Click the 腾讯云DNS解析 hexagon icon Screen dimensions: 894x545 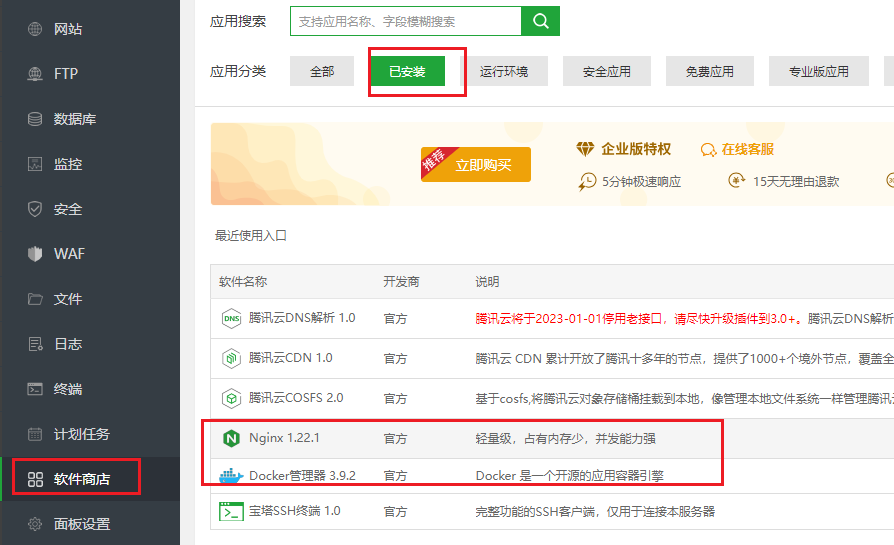231,318
